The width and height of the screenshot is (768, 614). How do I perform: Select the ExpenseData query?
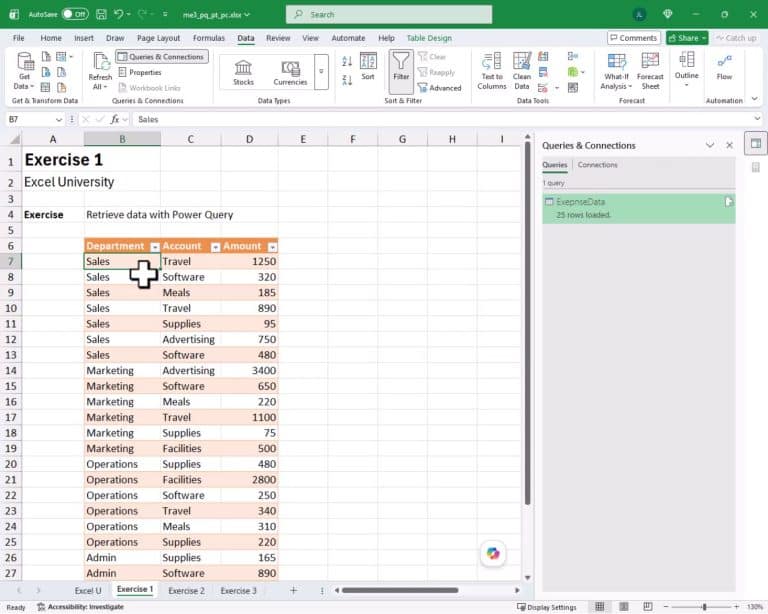click(638, 208)
